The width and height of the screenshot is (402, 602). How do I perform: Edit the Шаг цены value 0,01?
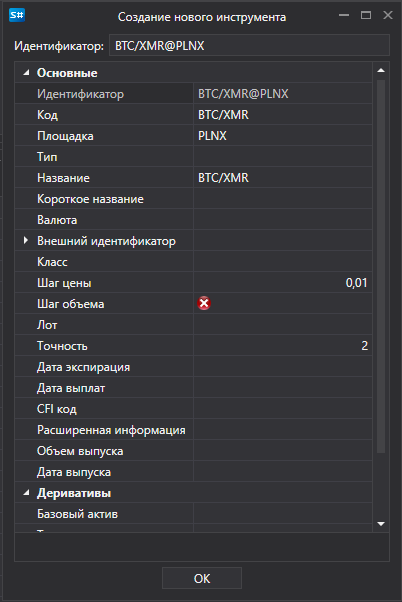tap(283, 283)
